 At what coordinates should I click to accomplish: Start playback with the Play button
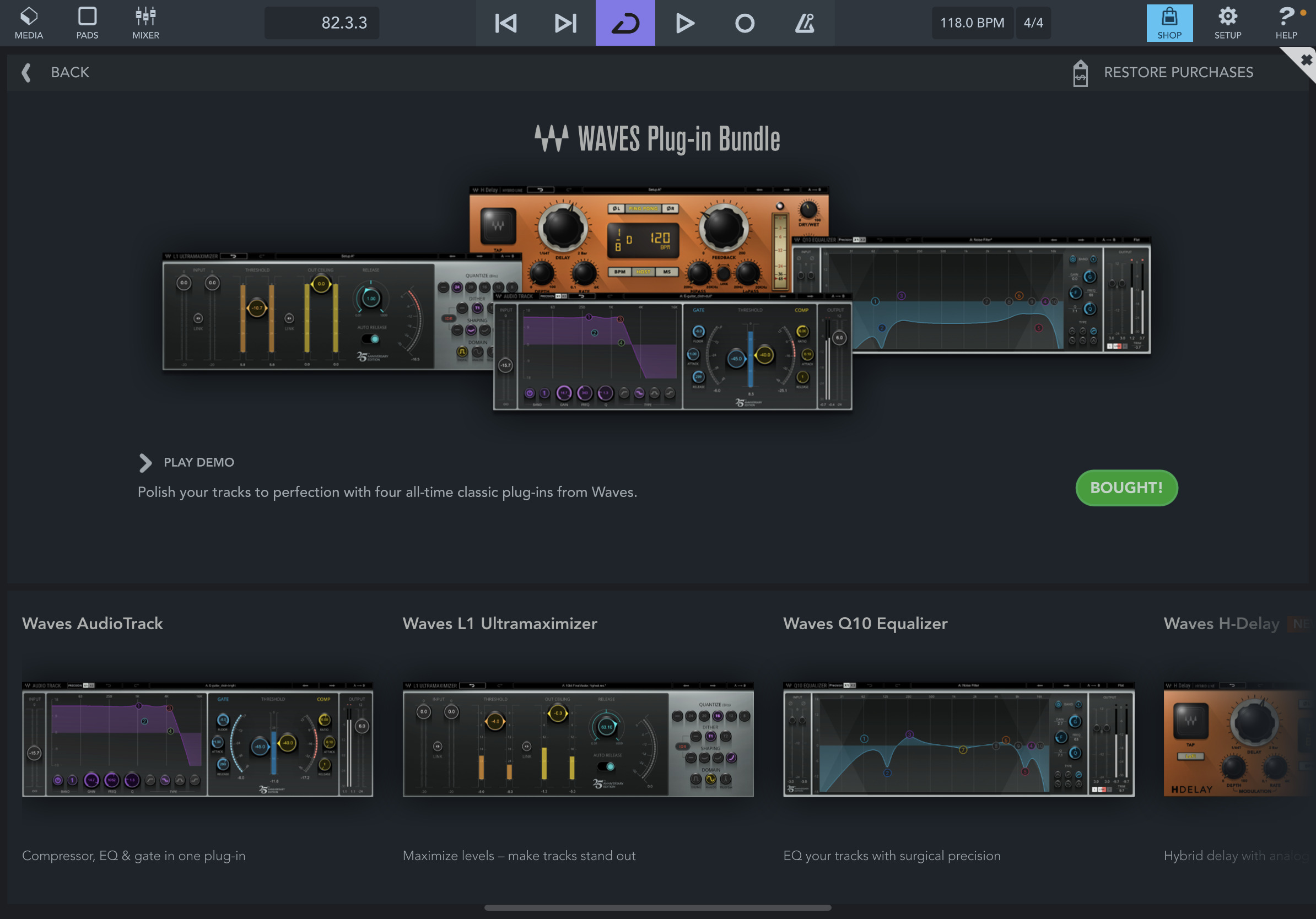[x=684, y=23]
